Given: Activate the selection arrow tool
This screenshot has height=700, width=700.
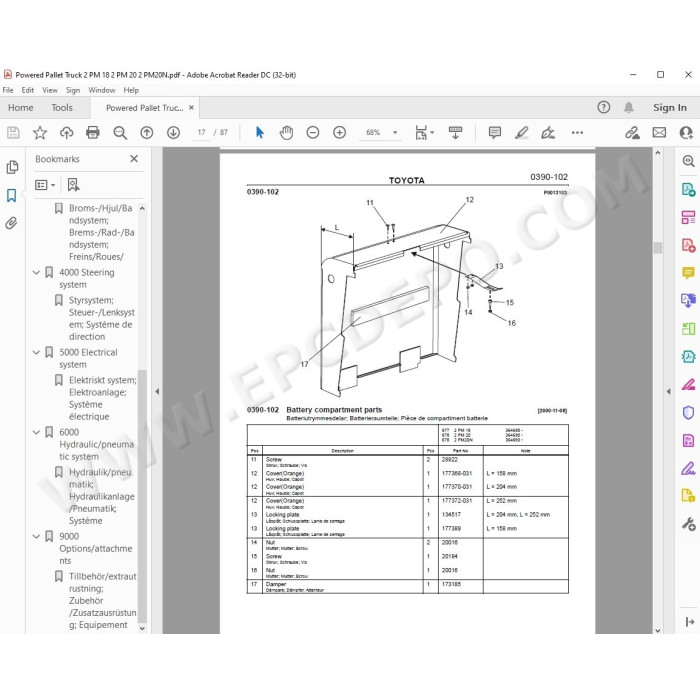Looking at the screenshot, I should 260,133.
